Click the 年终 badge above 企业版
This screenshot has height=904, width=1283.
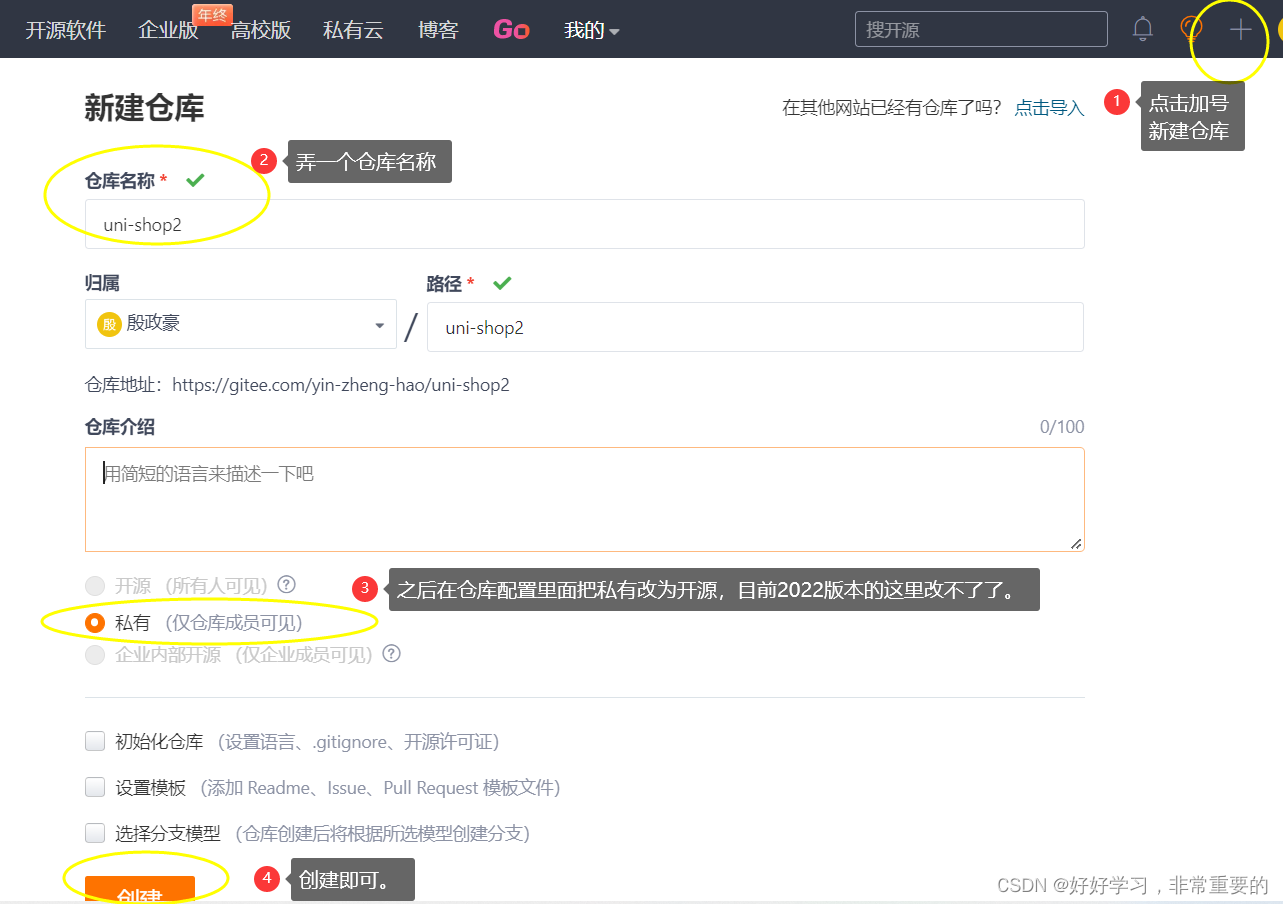tap(211, 14)
